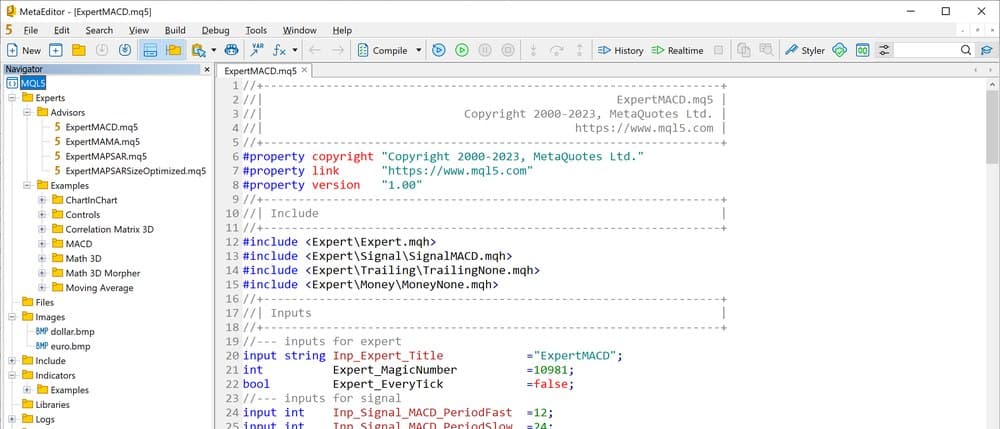The width and height of the screenshot is (1000, 429).
Task: Open the View menu
Action: click(139, 30)
